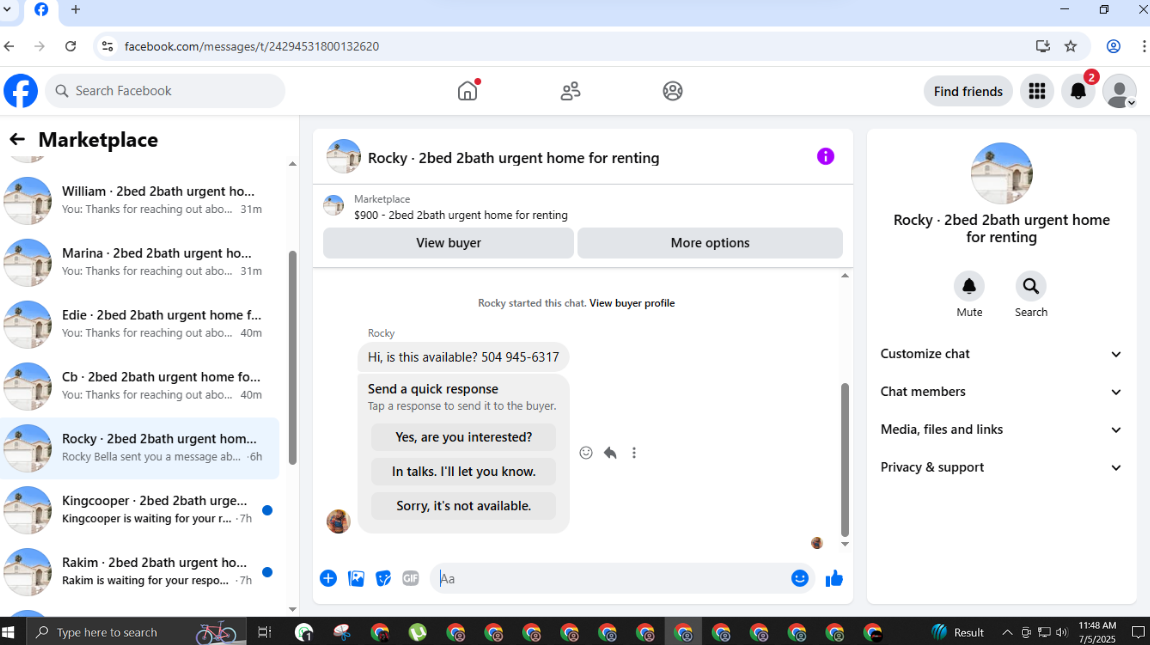Open taskbar clock showing 11:48 AM
1150x645 pixels.
pos(1097,632)
